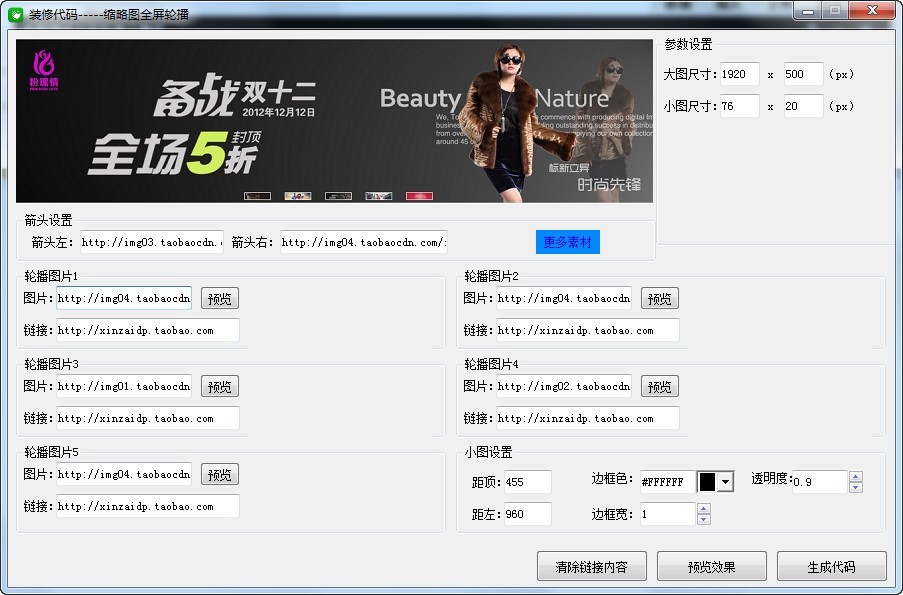This screenshot has width=903, height=595.
Task: Click the 清除链接内容 button
Action: [591, 567]
